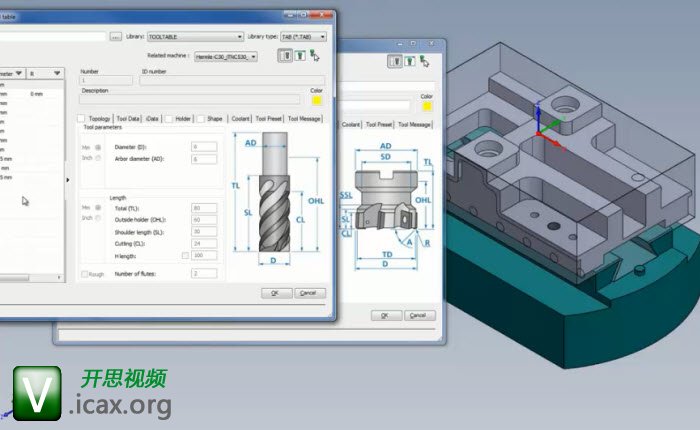700x430 pixels.
Task: Click the green tool-with-cursor icon in front dialog
Action: click(x=315, y=55)
